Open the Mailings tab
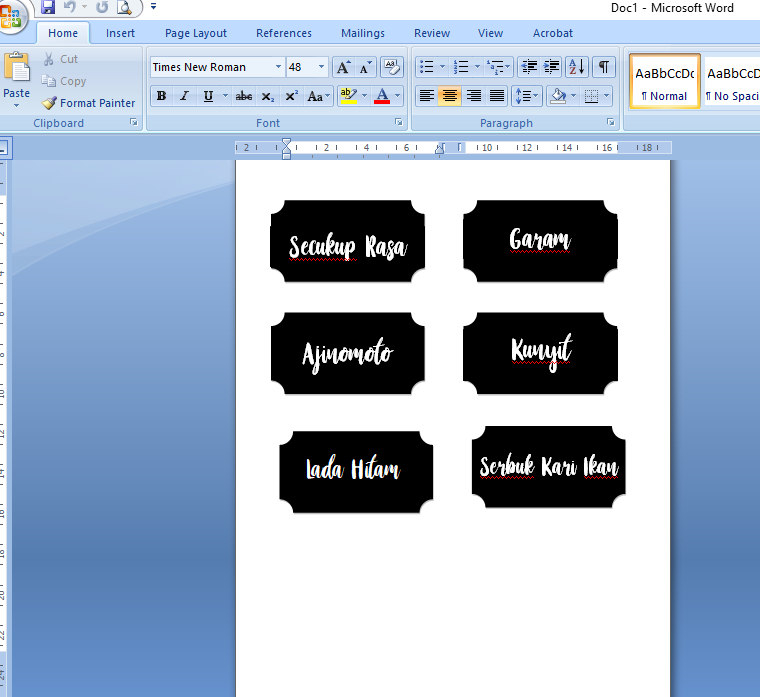 363,33
